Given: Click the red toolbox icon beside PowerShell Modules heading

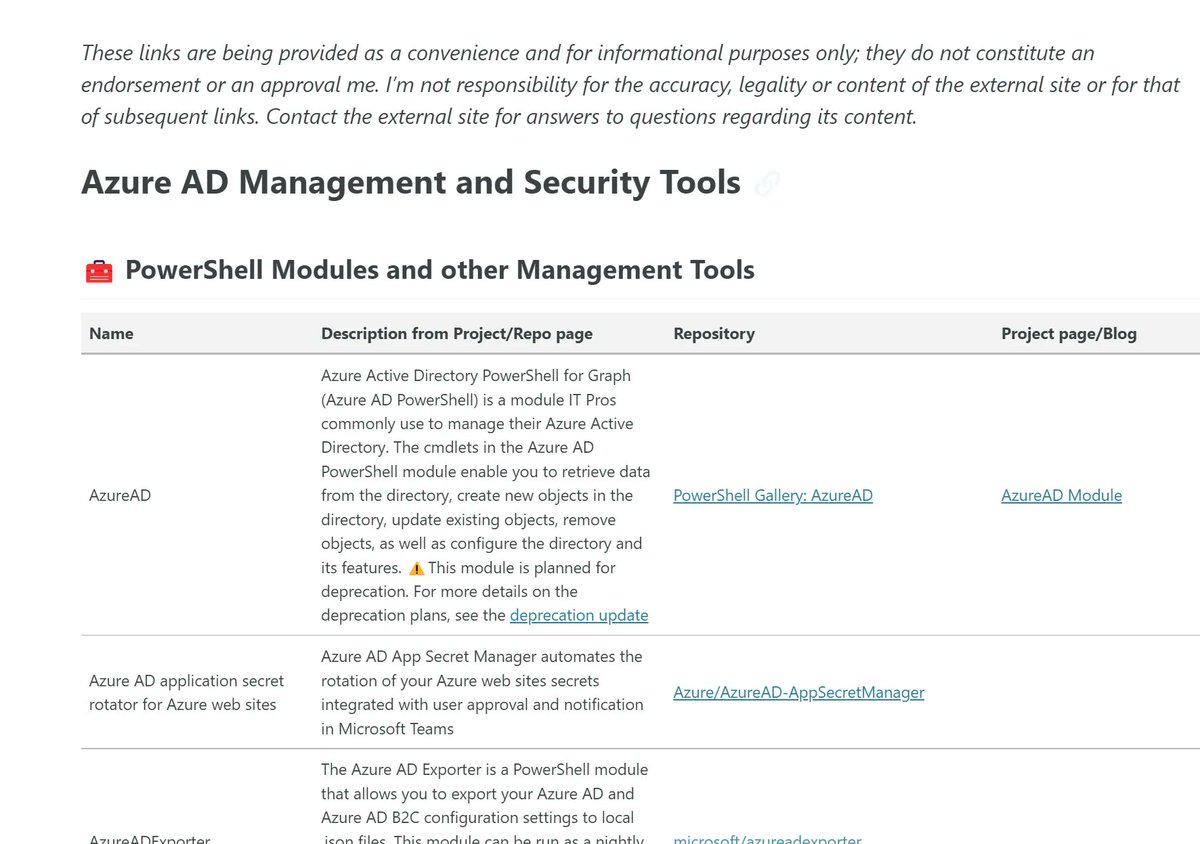Looking at the screenshot, I should click(x=99, y=271).
